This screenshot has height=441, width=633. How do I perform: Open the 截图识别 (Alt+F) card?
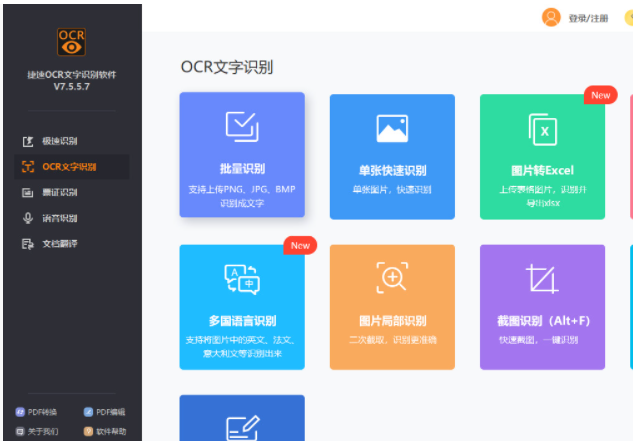(542, 307)
